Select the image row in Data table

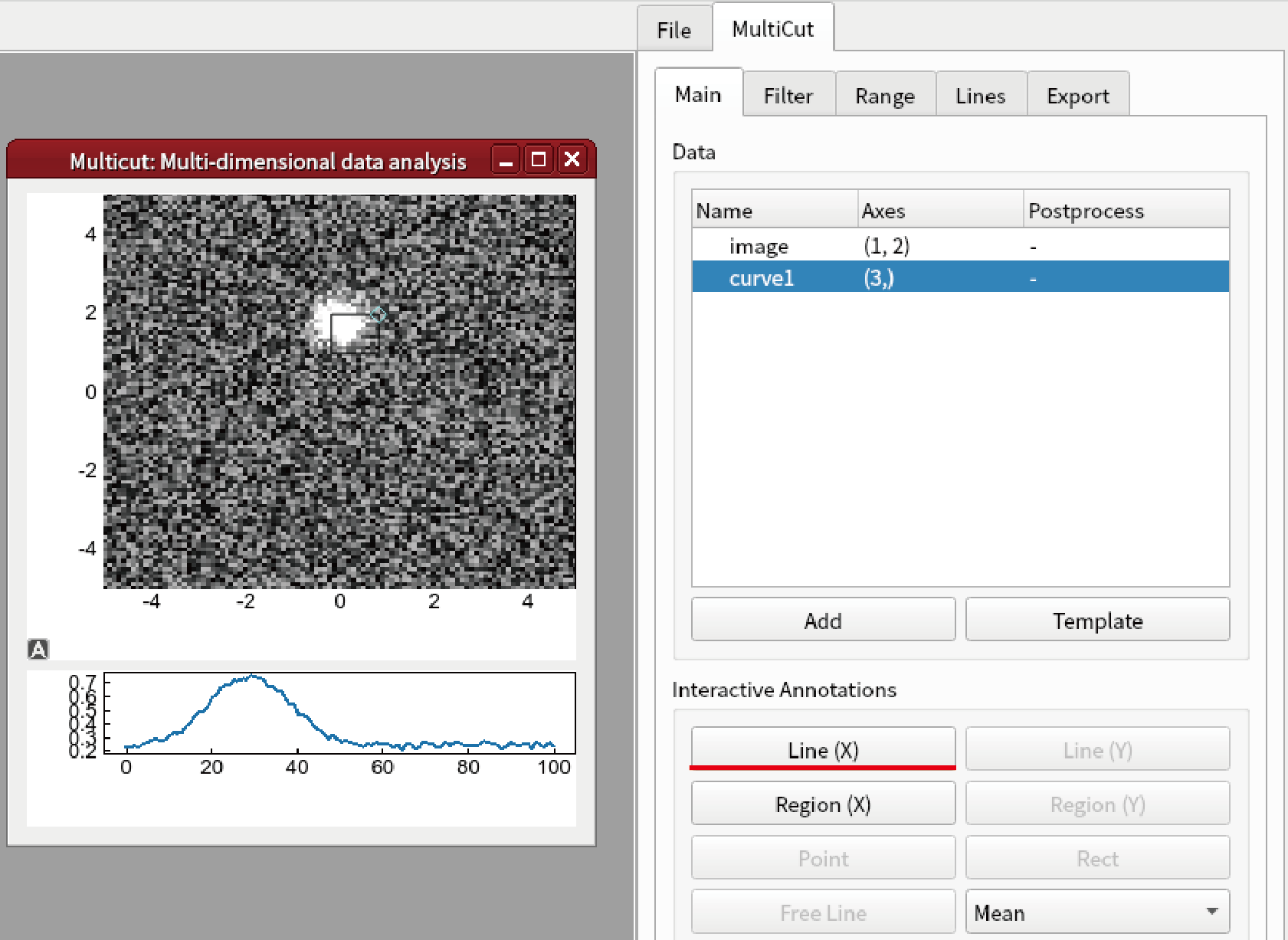click(960, 246)
